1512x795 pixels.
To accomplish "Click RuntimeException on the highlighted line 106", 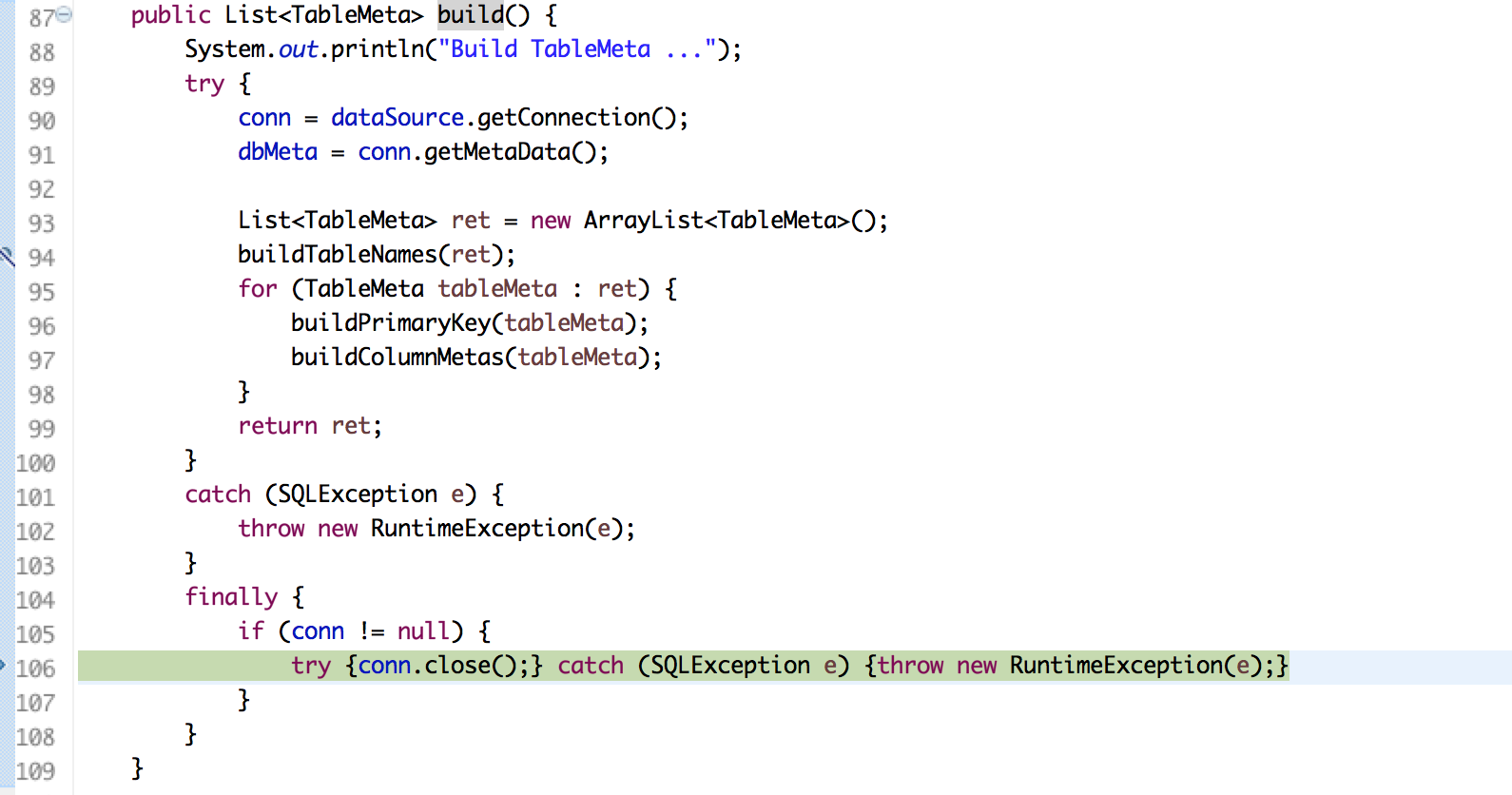I will click(1116, 666).
